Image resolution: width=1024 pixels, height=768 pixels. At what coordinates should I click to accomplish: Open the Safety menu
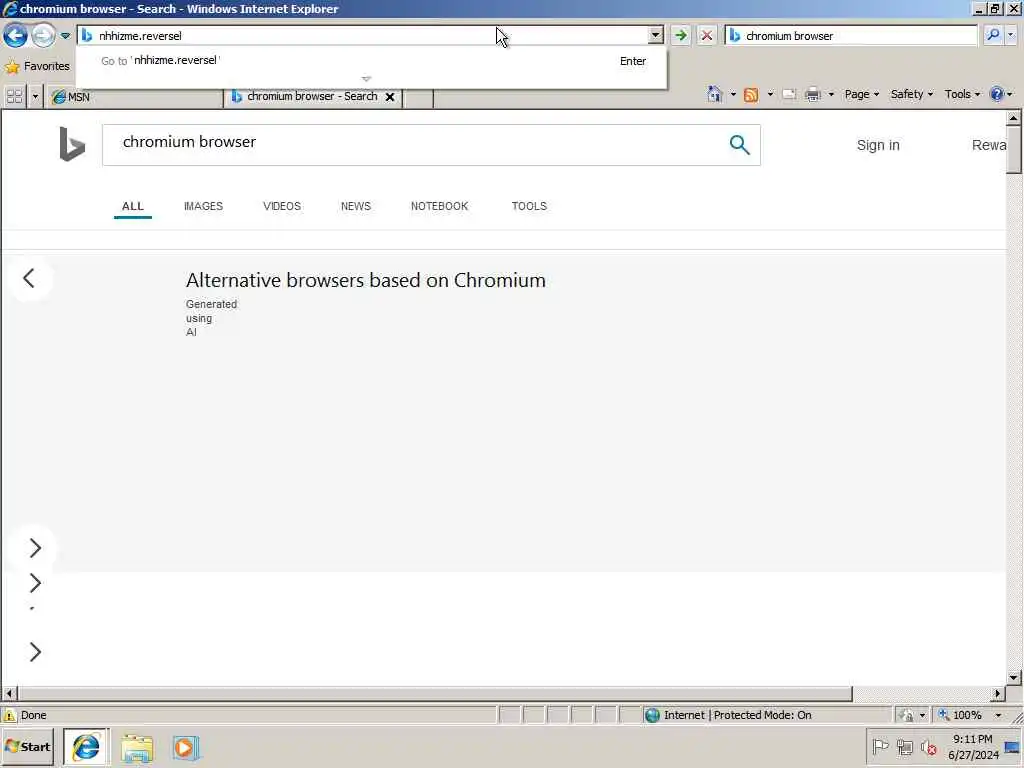[x=912, y=94]
